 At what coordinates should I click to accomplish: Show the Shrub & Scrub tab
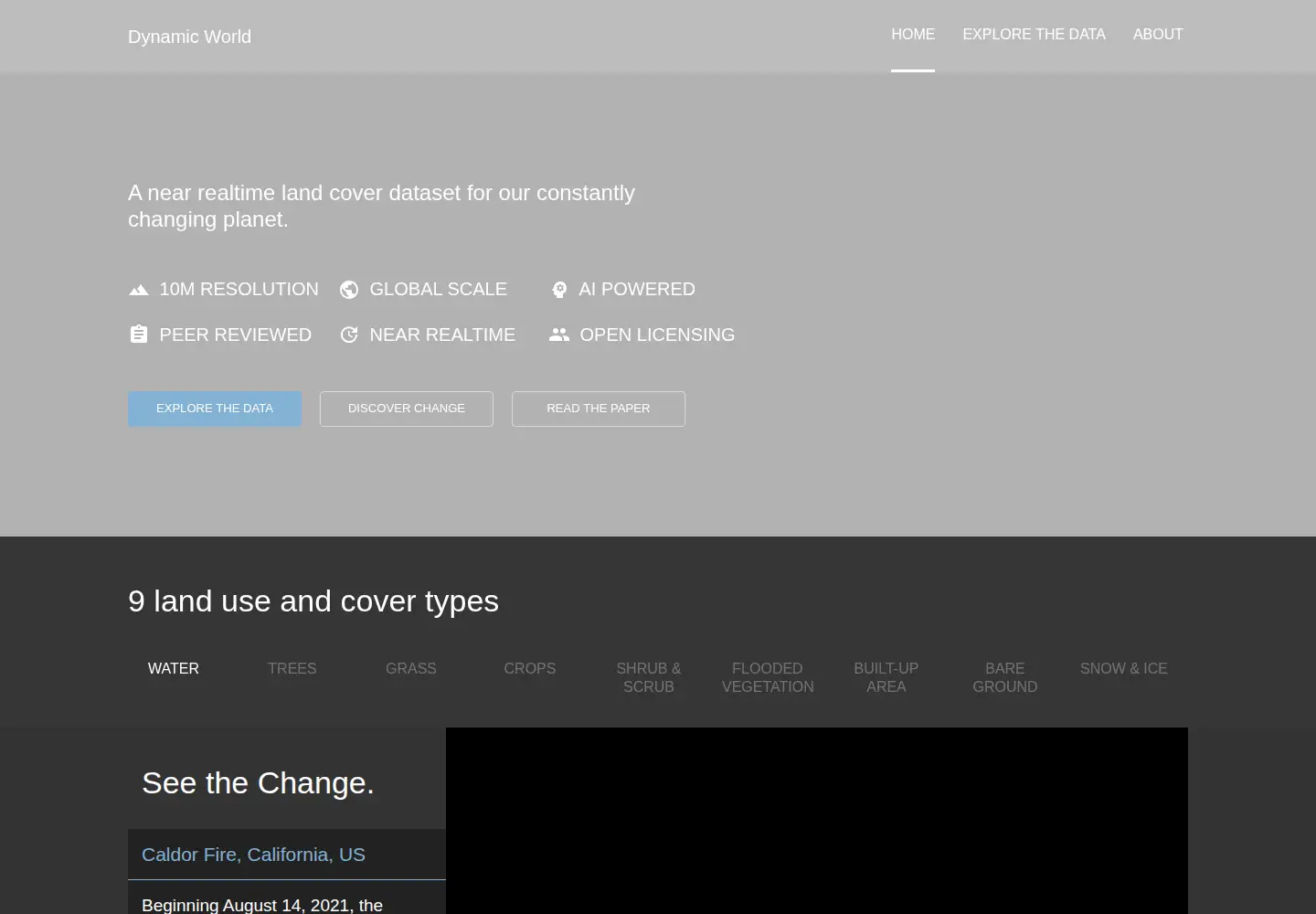[649, 677]
